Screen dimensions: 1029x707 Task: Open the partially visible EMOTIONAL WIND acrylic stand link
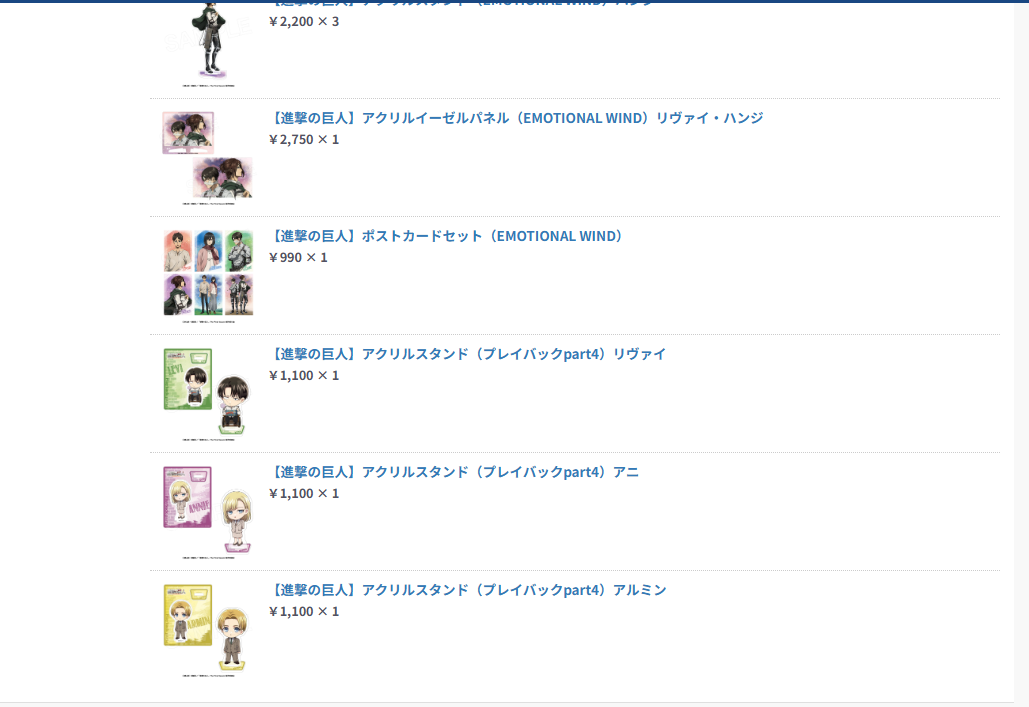[x=461, y=3]
